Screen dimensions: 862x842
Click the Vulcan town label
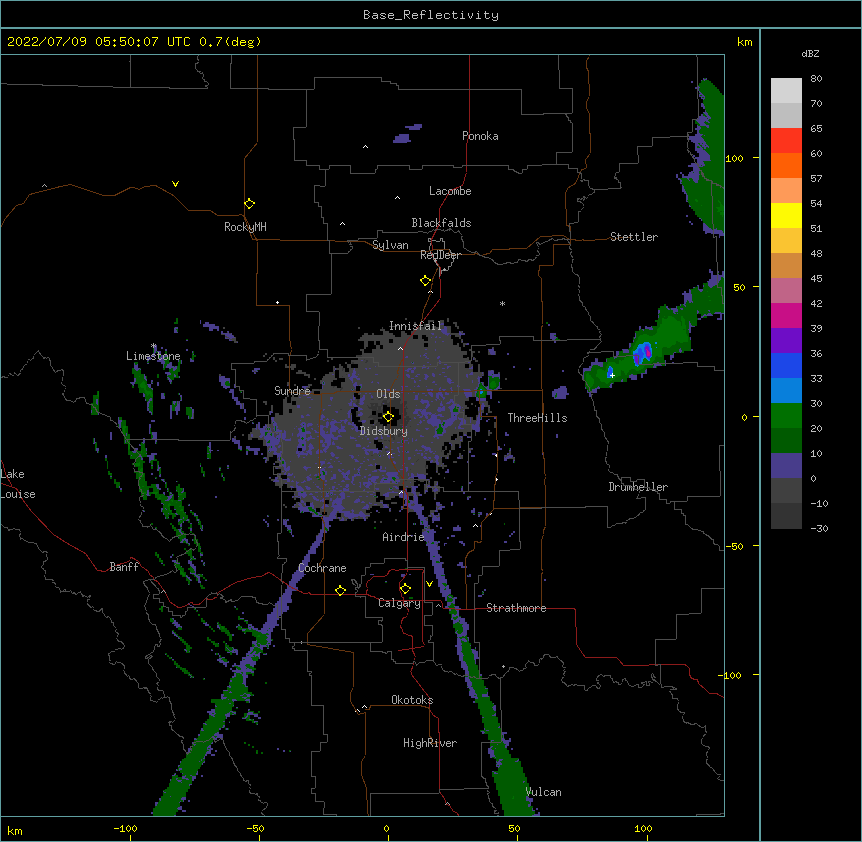[543, 792]
